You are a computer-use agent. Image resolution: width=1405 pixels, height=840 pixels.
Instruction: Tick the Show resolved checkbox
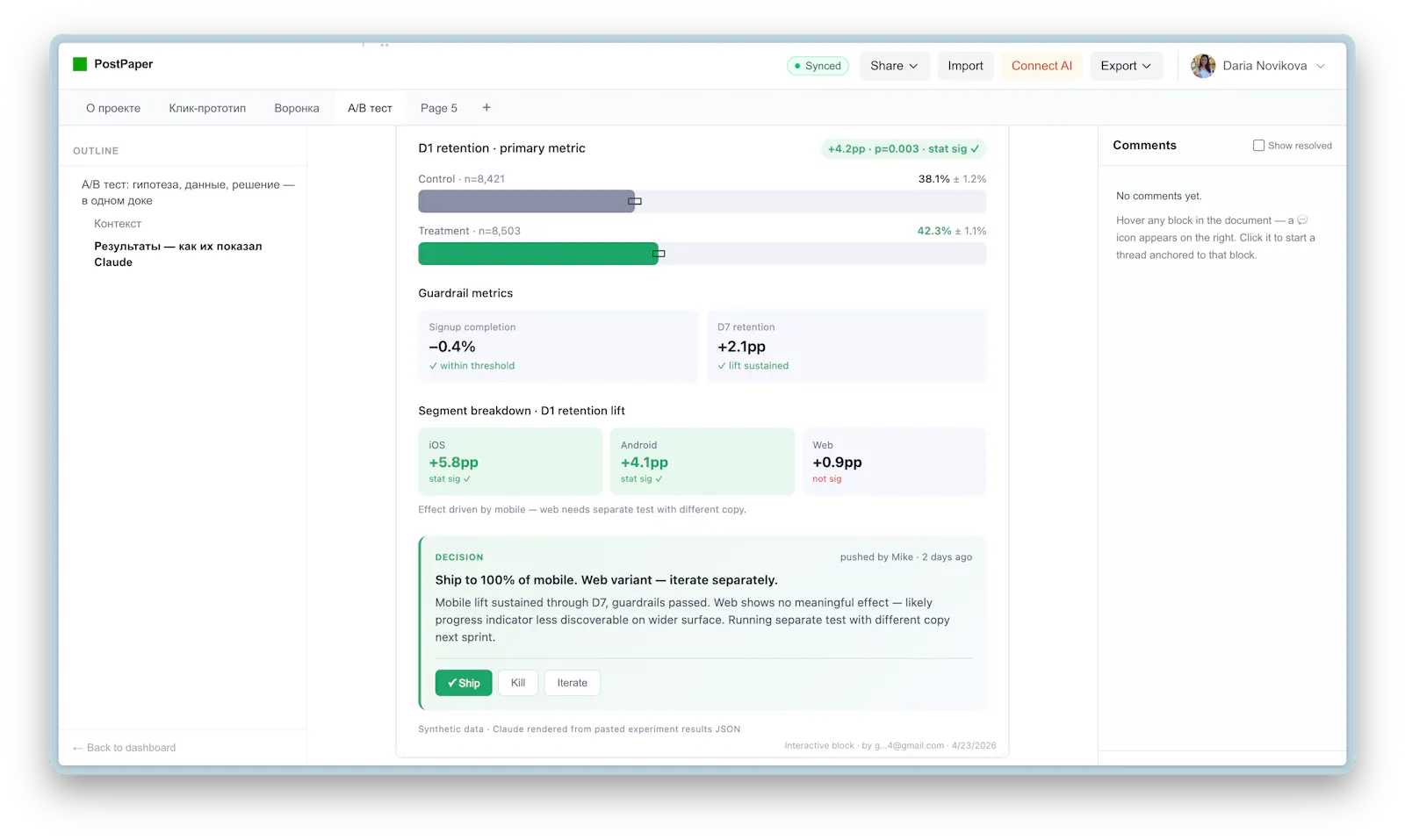point(1258,146)
